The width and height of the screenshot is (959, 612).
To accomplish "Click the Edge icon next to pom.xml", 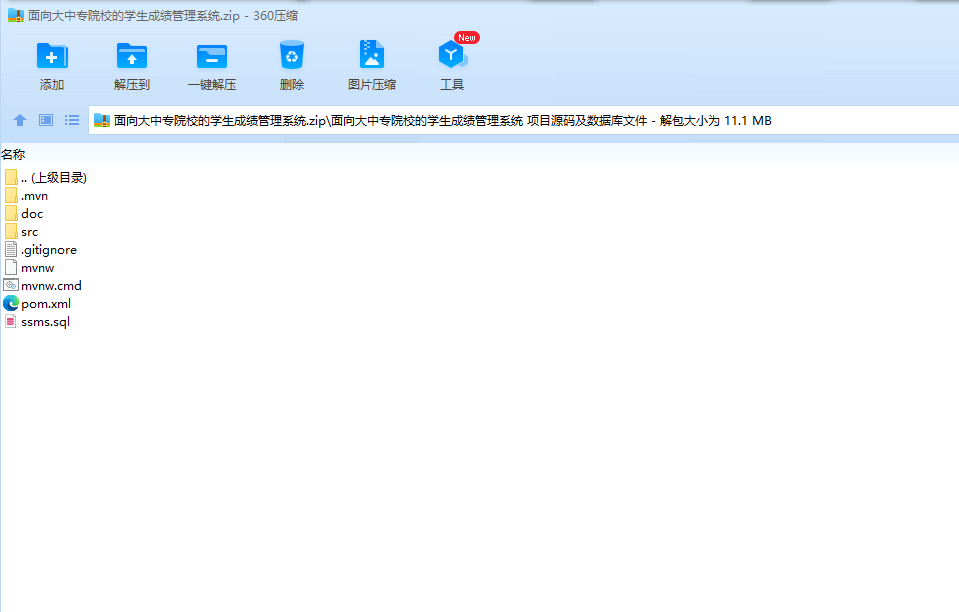I will pos(11,303).
